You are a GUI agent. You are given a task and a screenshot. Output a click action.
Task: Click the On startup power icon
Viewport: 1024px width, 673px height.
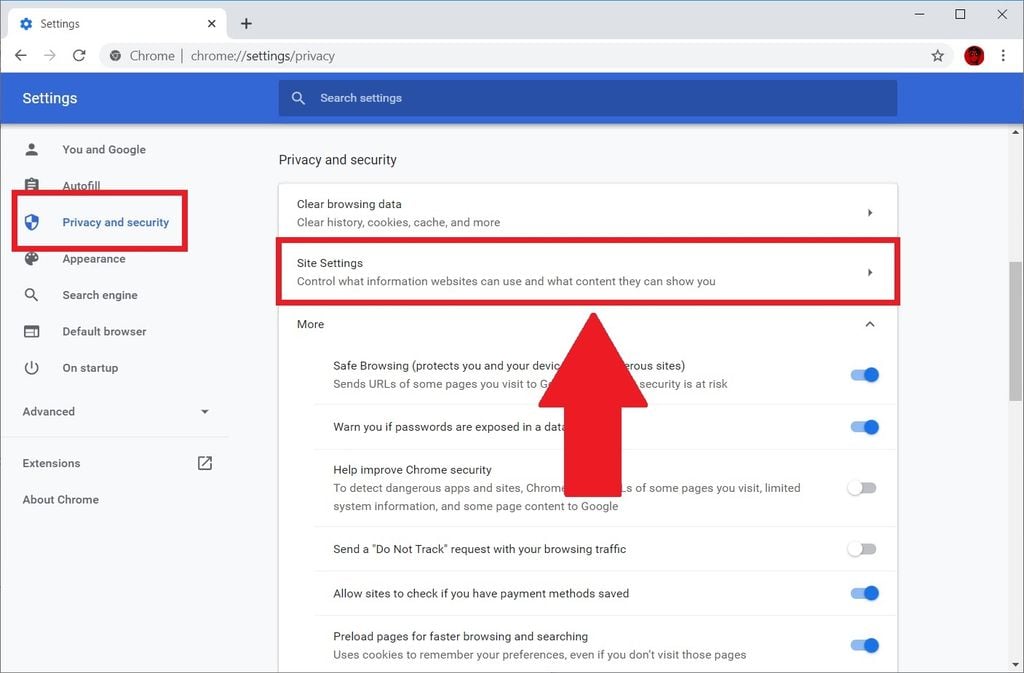click(x=31, y=368)
